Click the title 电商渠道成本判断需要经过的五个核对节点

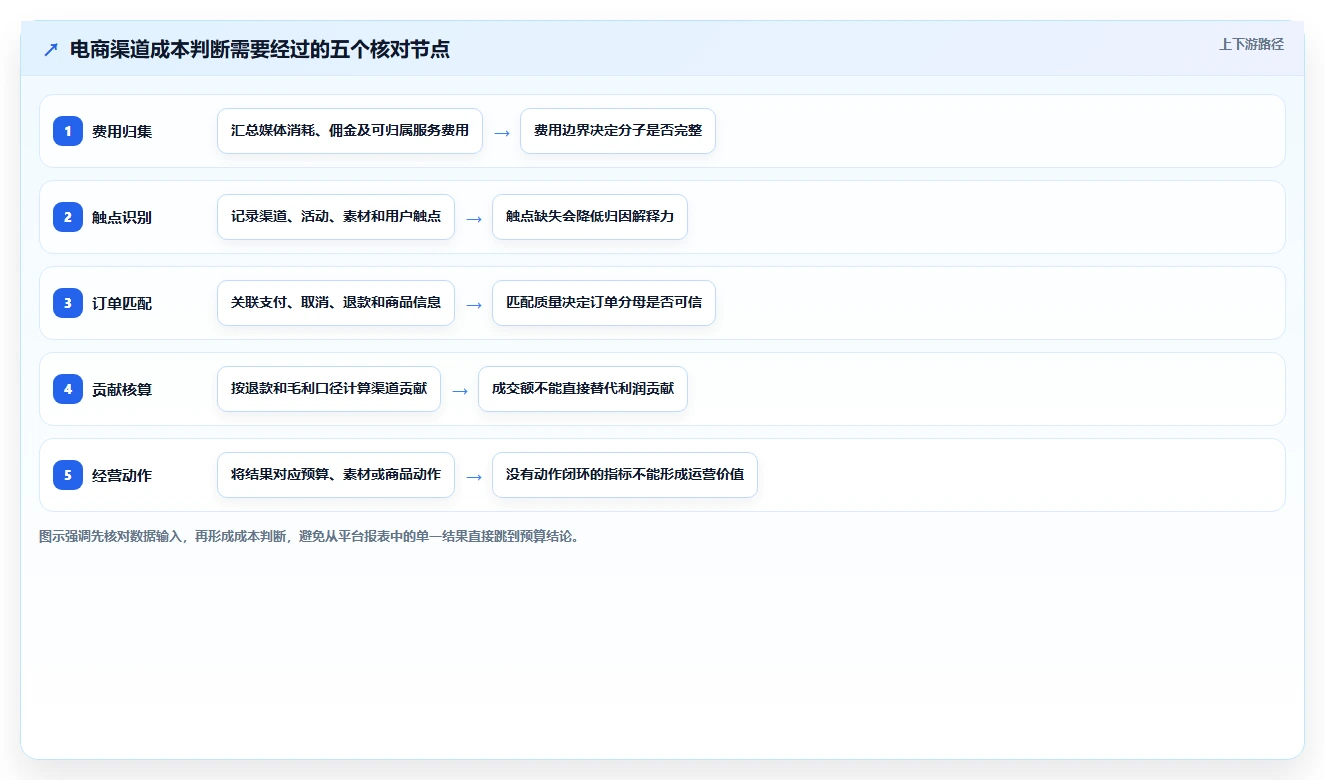point(260,49)
